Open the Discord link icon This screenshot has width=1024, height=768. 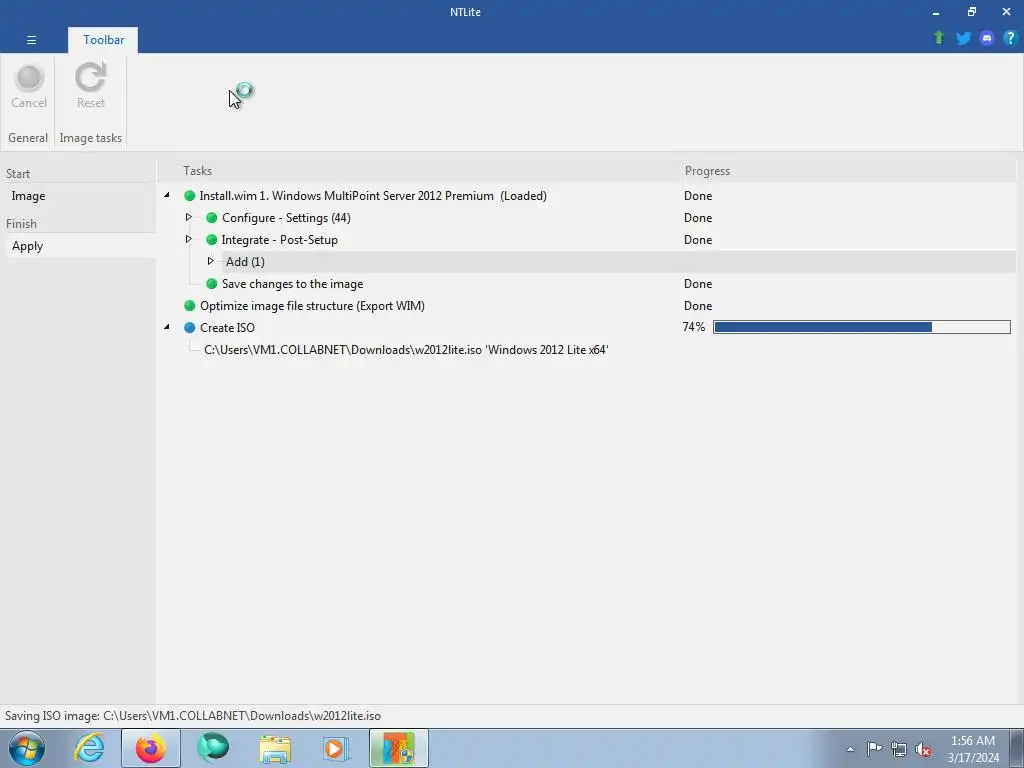pos(987,38)
